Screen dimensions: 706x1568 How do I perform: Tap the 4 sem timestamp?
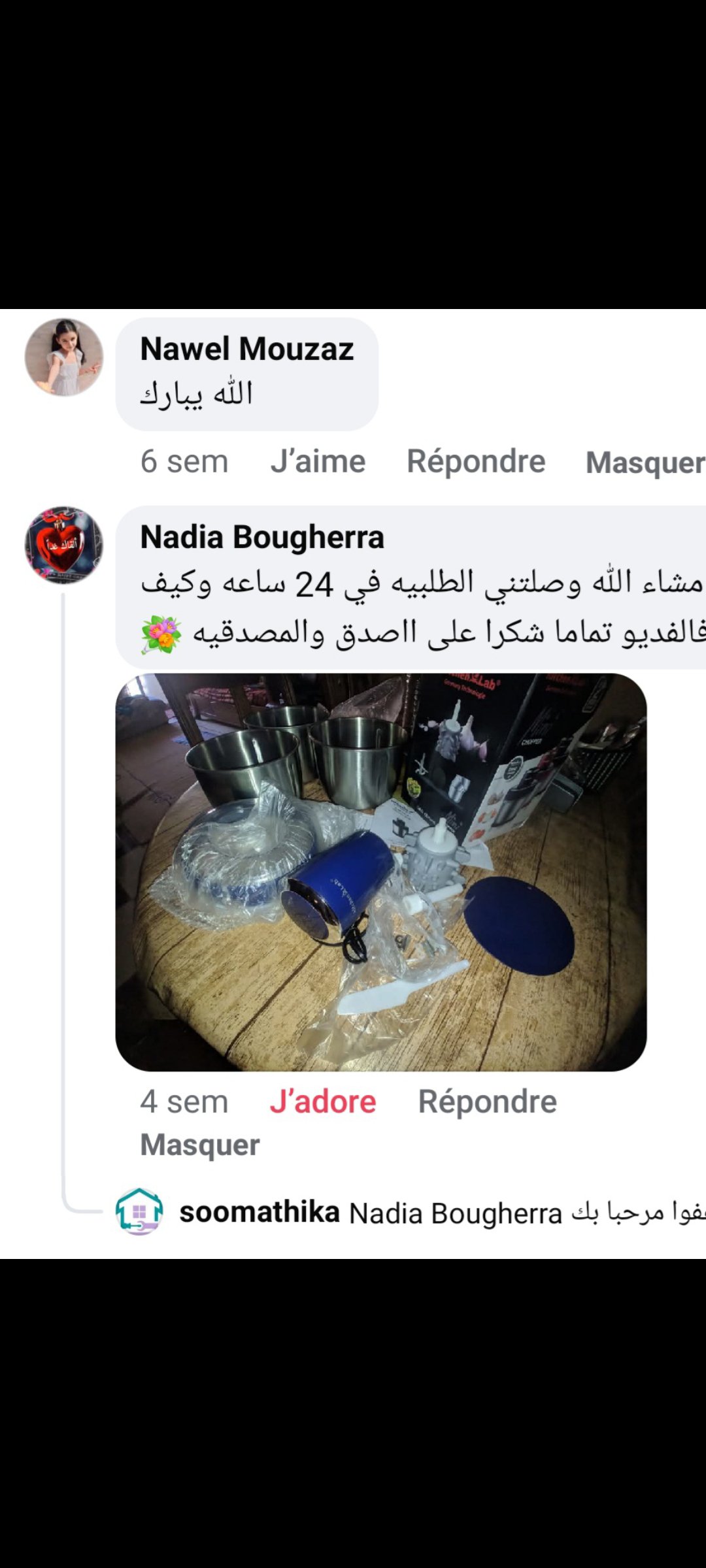(184, 1102)
